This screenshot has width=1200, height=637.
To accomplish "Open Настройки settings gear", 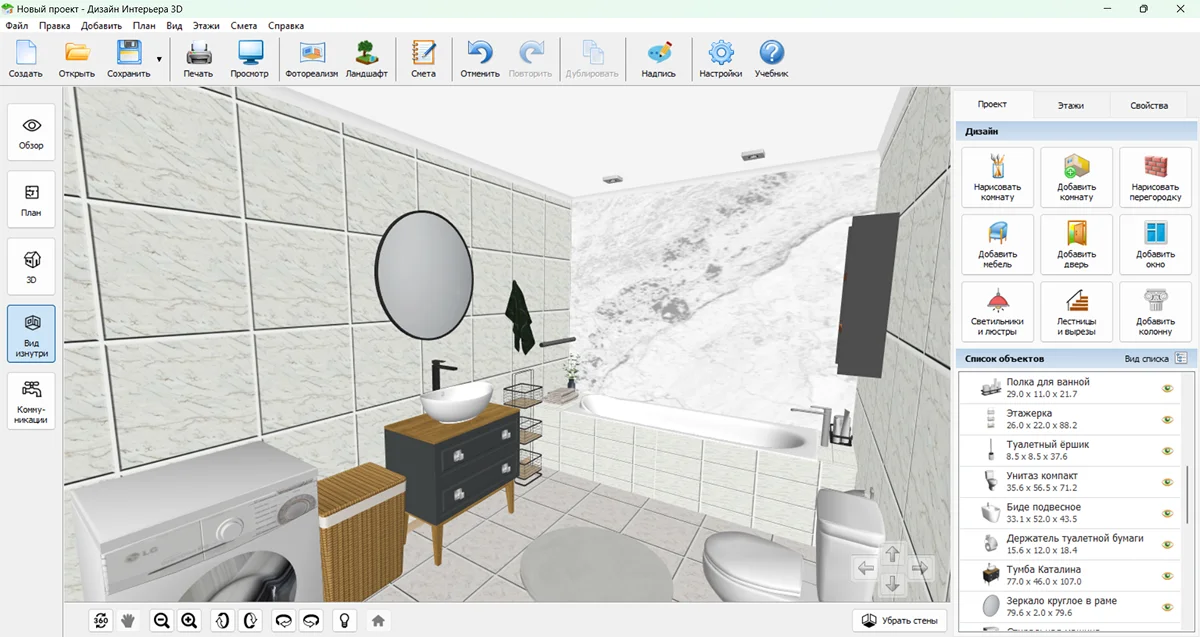I will pyautogui.click(x=721, y=59).
